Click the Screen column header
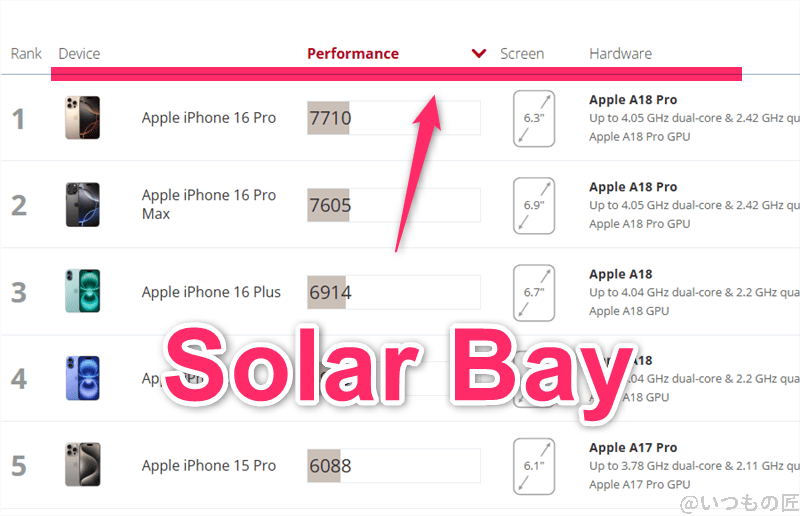 coord(522,54)
